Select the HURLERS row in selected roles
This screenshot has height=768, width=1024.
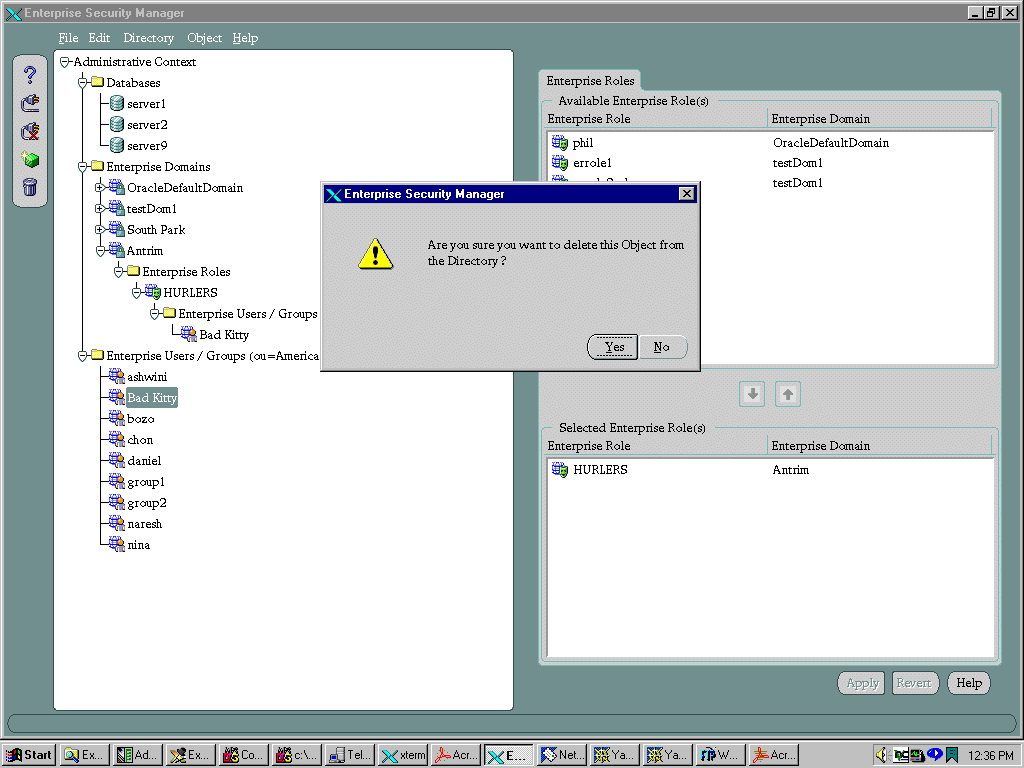(x=600, y=470)
